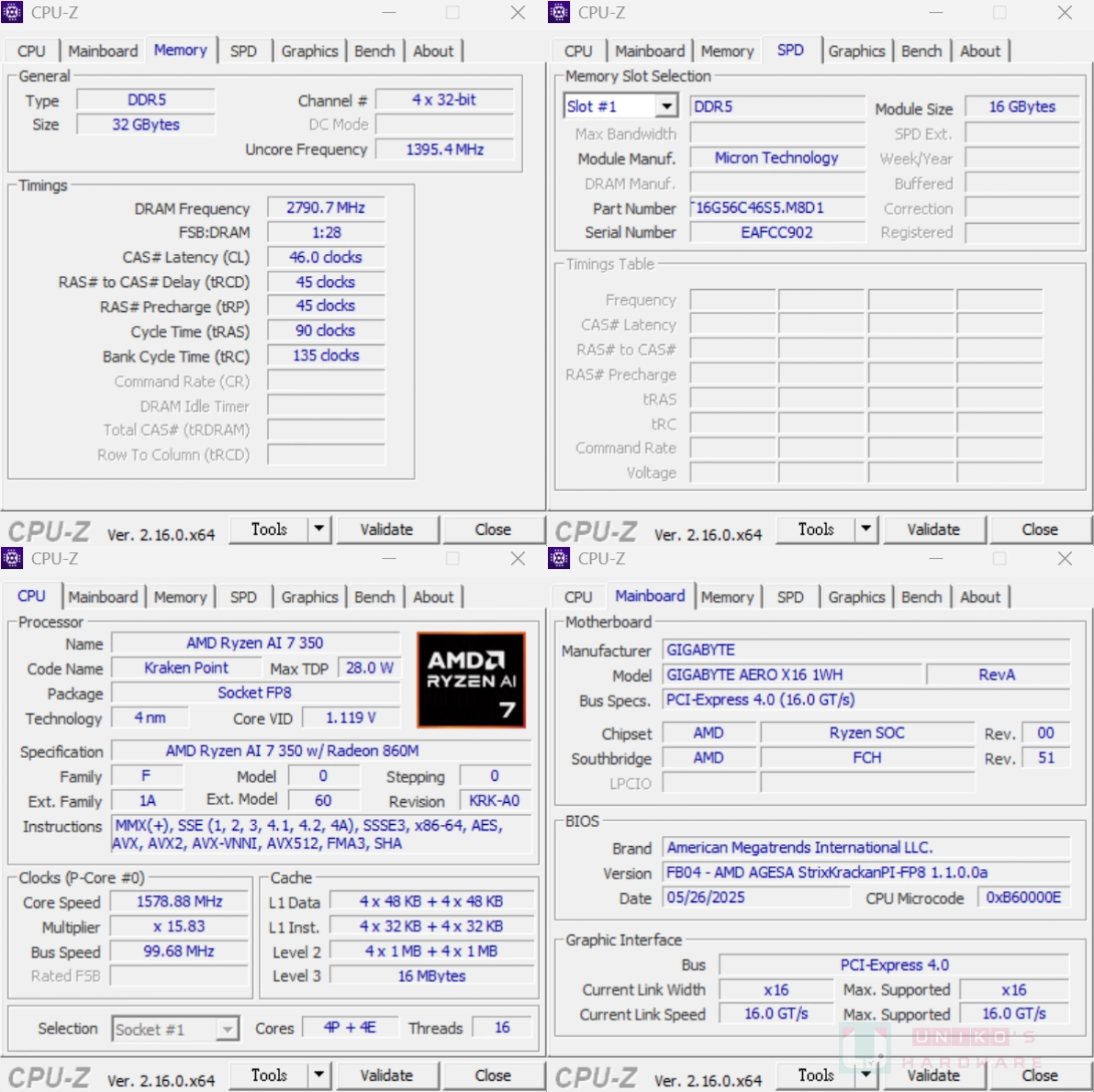Open About tab in SPD window
The image size is (1094, 1092).
pos(980,51)
